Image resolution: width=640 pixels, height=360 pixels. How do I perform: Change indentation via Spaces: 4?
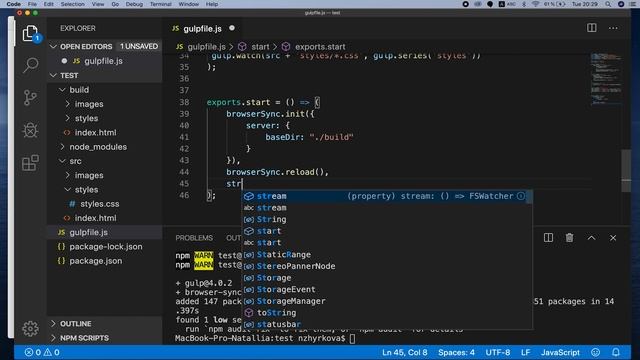click(456, 352)
